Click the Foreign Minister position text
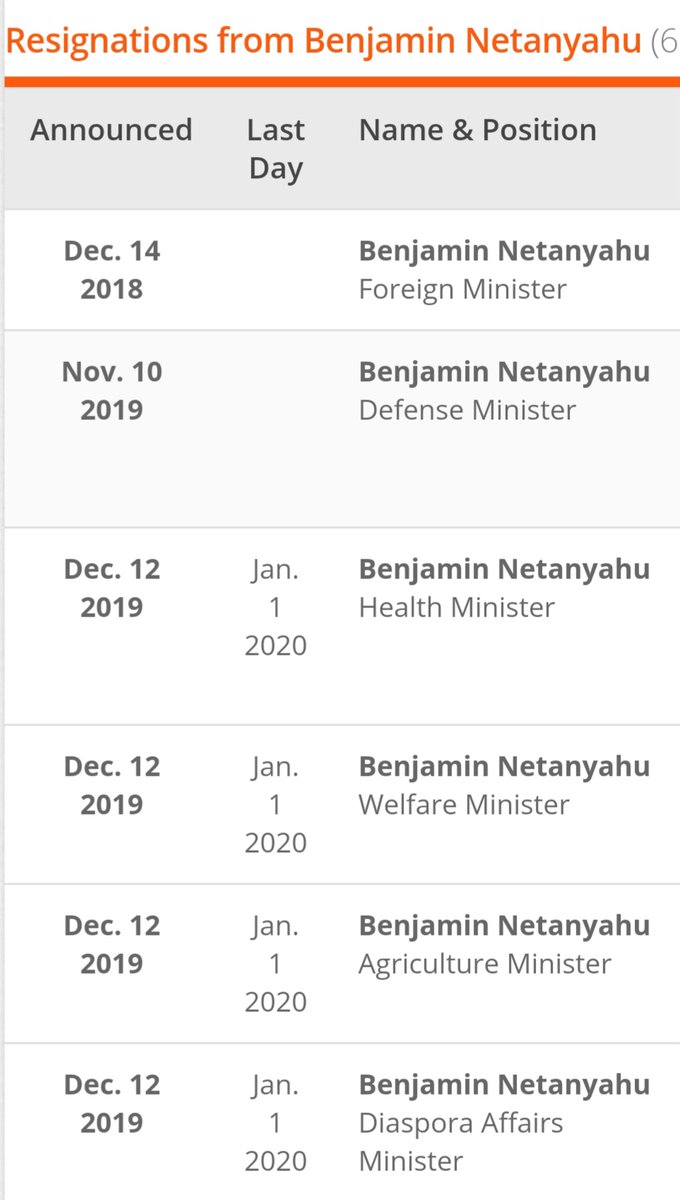Screen dimensions: 680x1200 pyautogui.click(x=462, y=290)
